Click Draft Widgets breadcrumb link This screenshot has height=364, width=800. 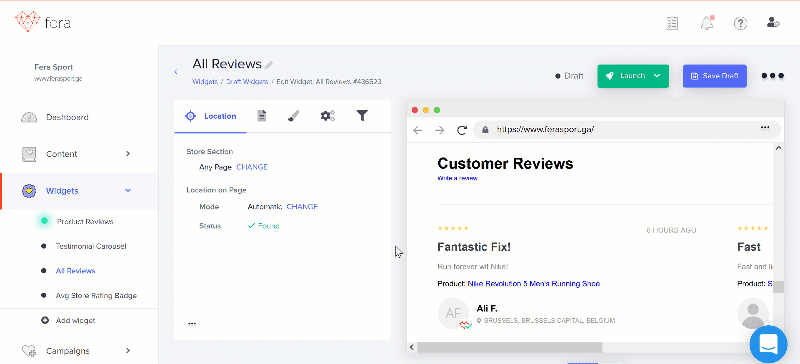[247, 82]
